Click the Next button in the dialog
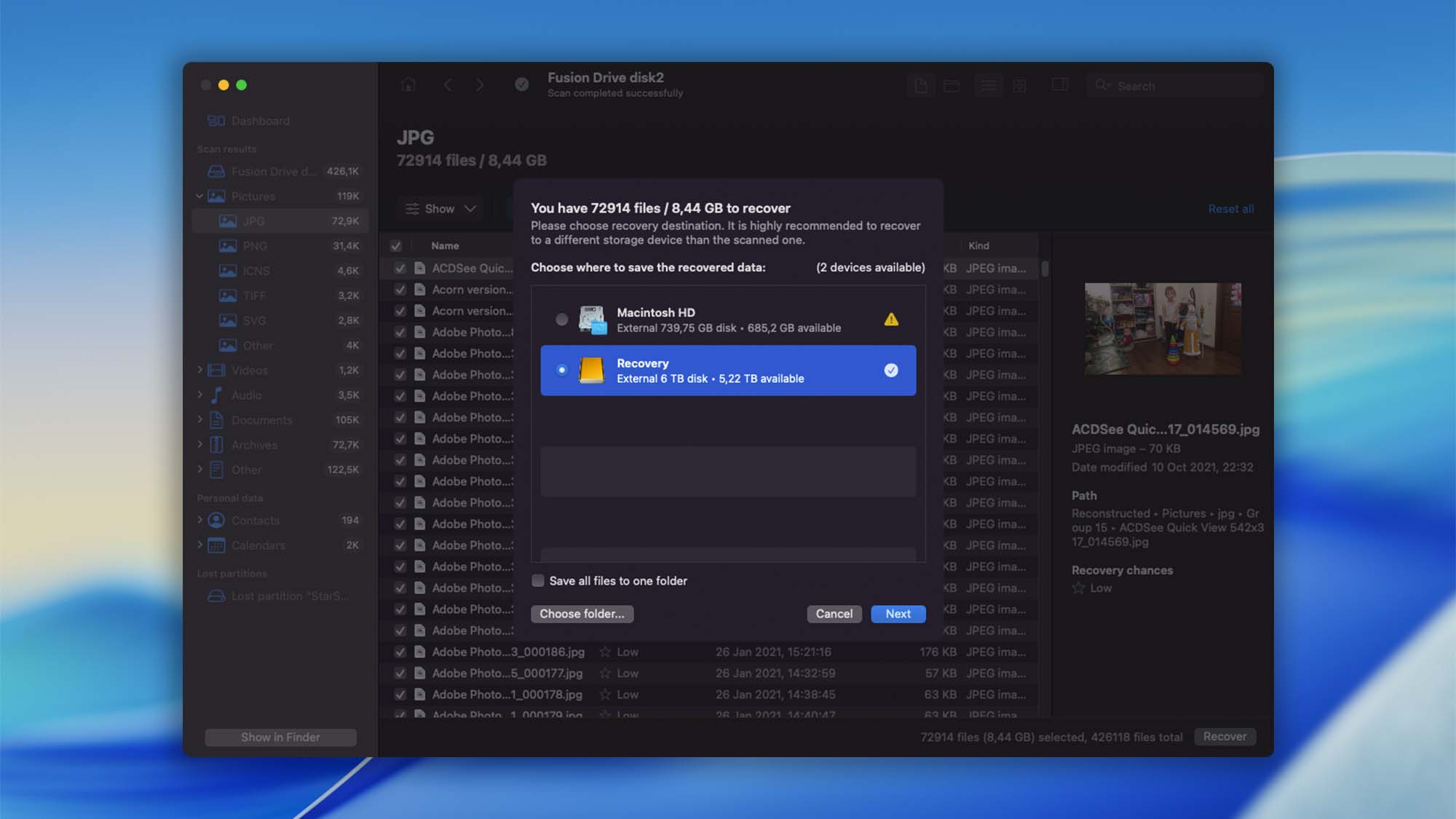Image resolution: width=1456 pixels, height=819 pixels. coord(898,614)
